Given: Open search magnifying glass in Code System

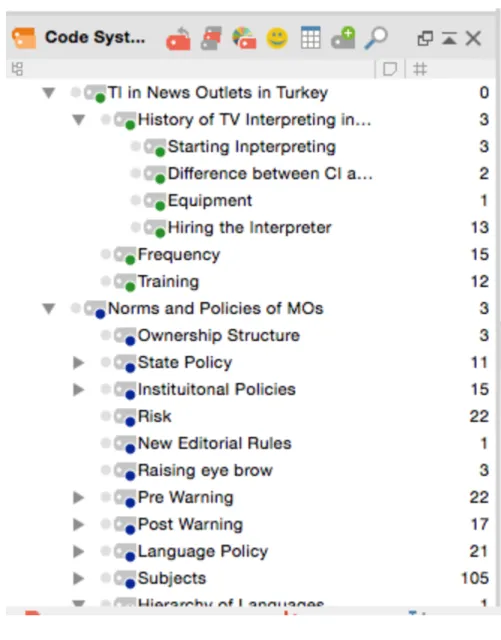Looking at the screenshot, I should point(376,38).
